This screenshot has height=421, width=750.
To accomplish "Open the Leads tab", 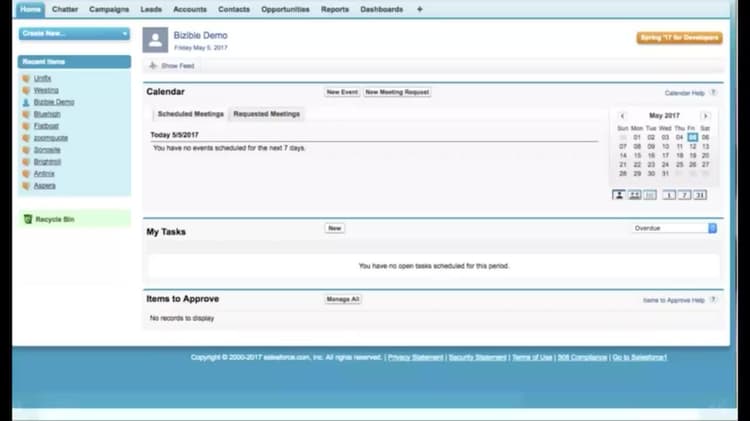I will (151, 9).
